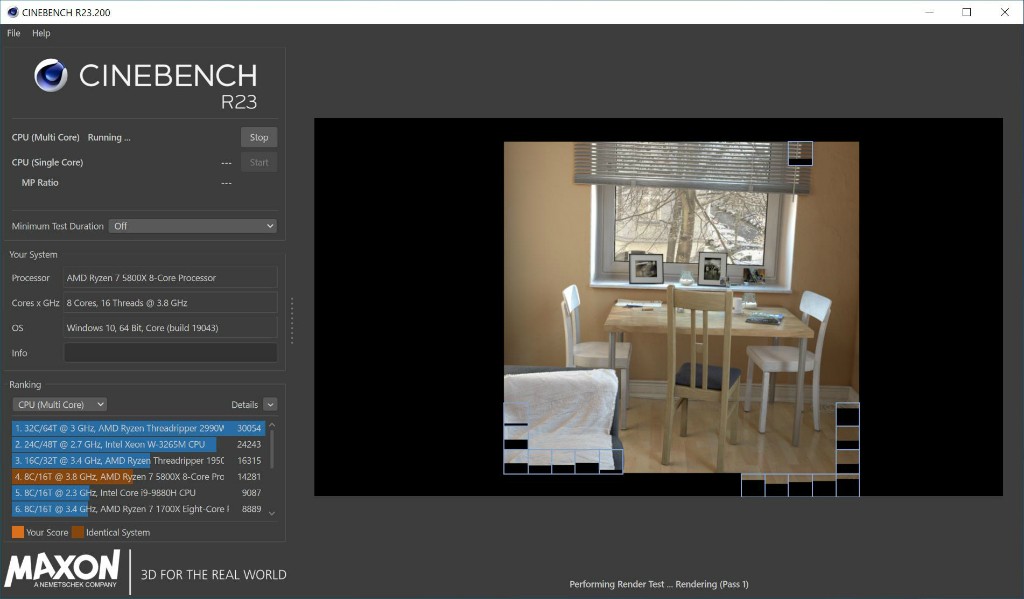This screenshot has height=599, width=1024.
Task: Select the Intel Xeon W-3265M ranking row
Action: [x=138, y=444]
